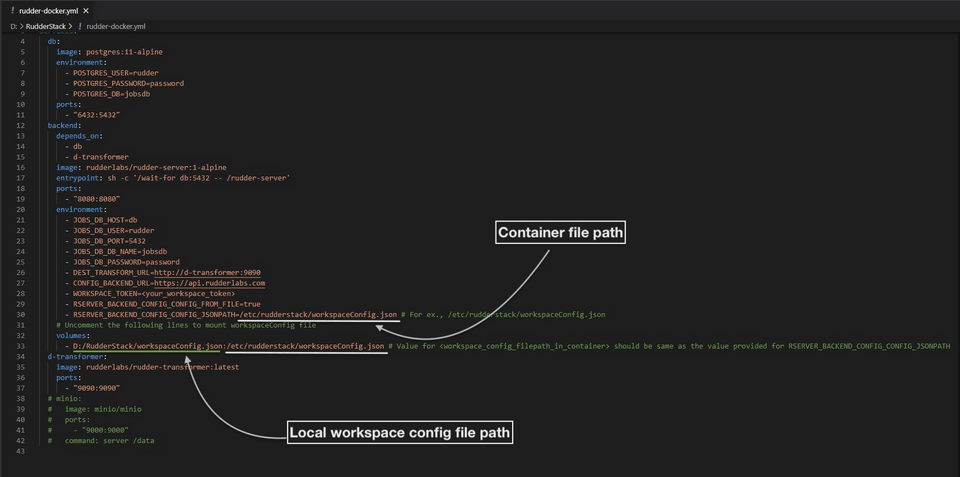Screen dimensions: 960x477
Task: Click the POSTGRES_DB=jobsdb line
Action: coord(109,94)
